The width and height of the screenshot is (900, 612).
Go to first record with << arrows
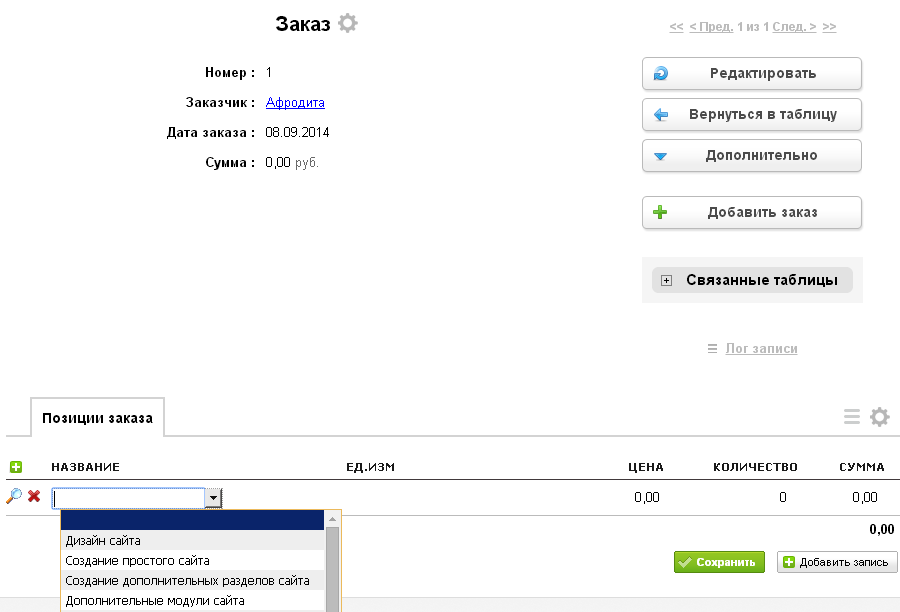[x=676, y=27]
